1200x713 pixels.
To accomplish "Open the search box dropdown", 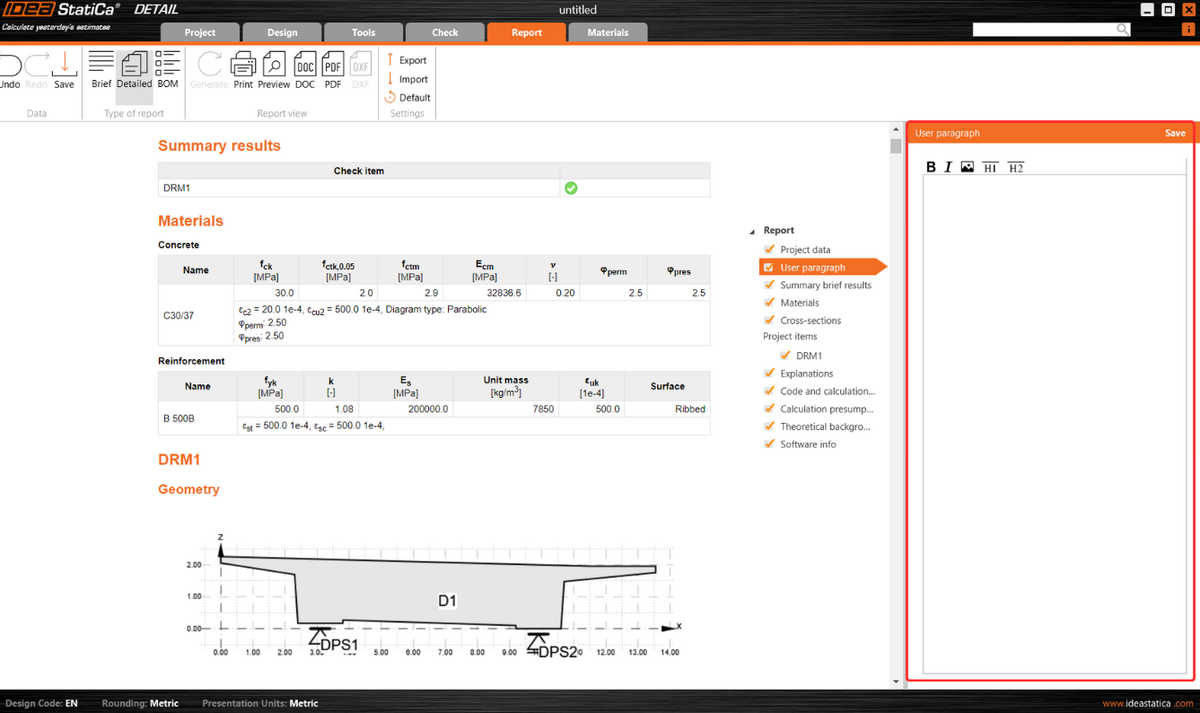I will tap(1124, 29).
